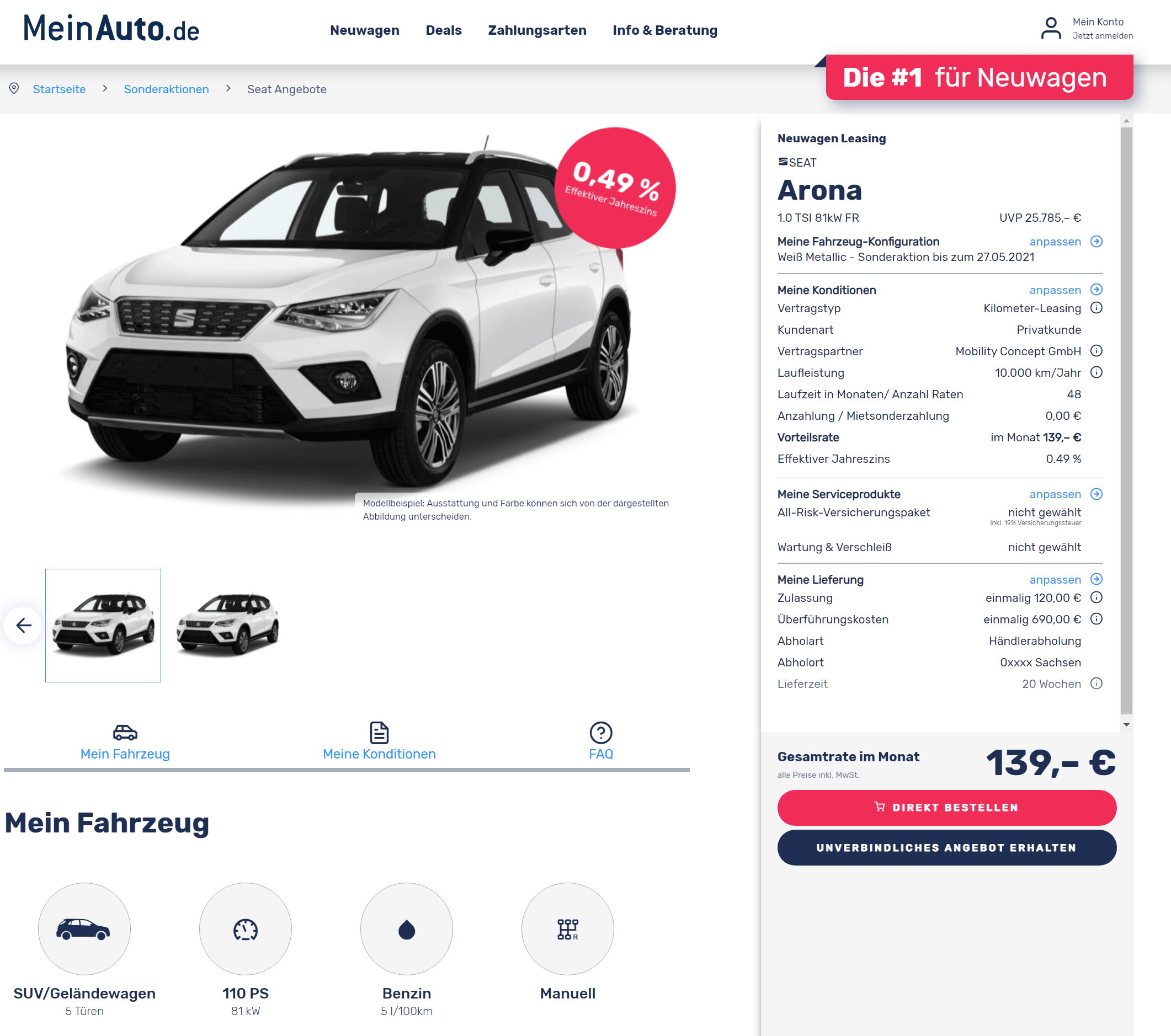Select the second car thumbnail image

[x=227, y=625]
